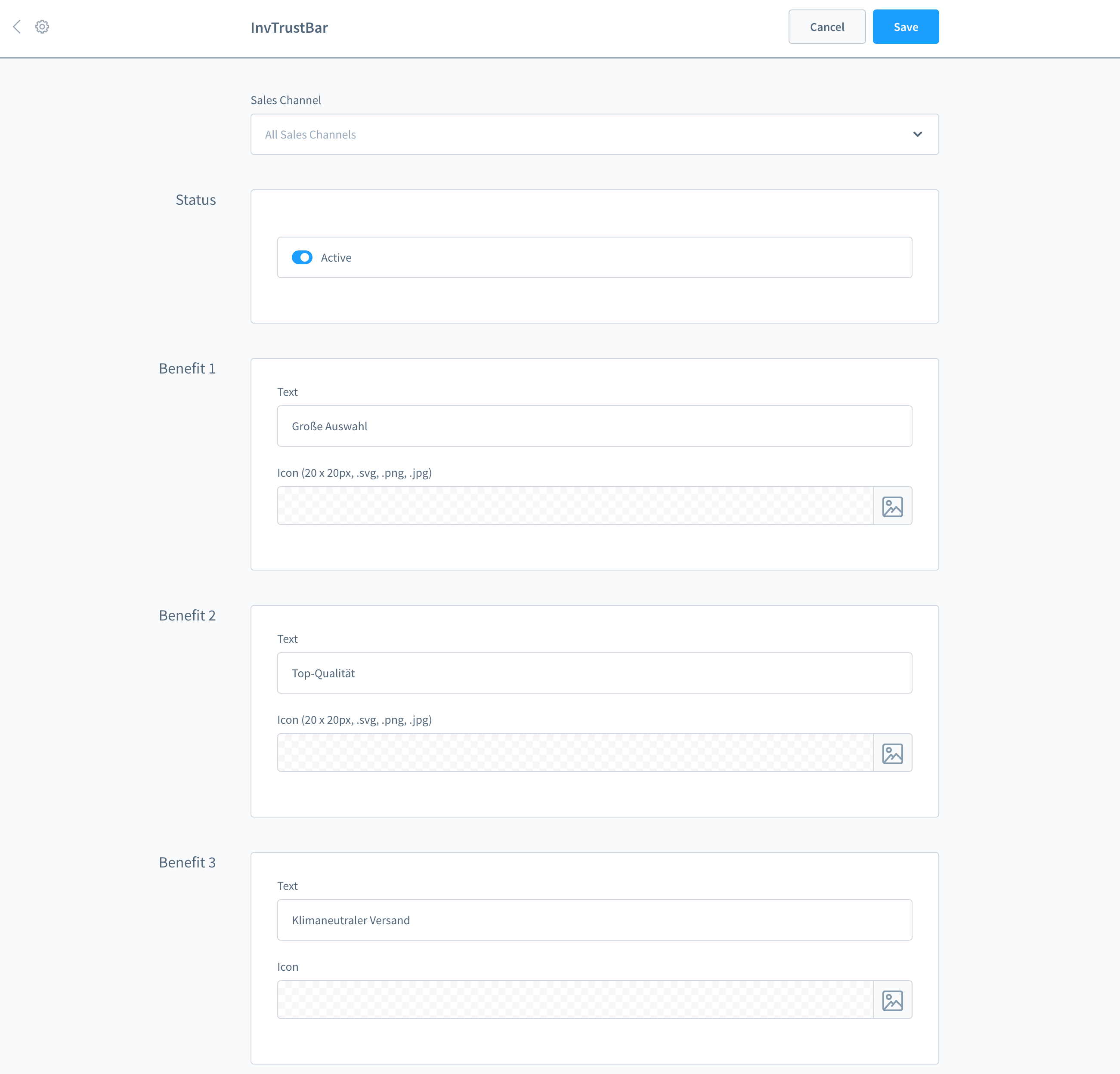Toggle the Active status switch
Image resolution: width=1120 pixels, height=1074 pixels.
click(302, 258)
